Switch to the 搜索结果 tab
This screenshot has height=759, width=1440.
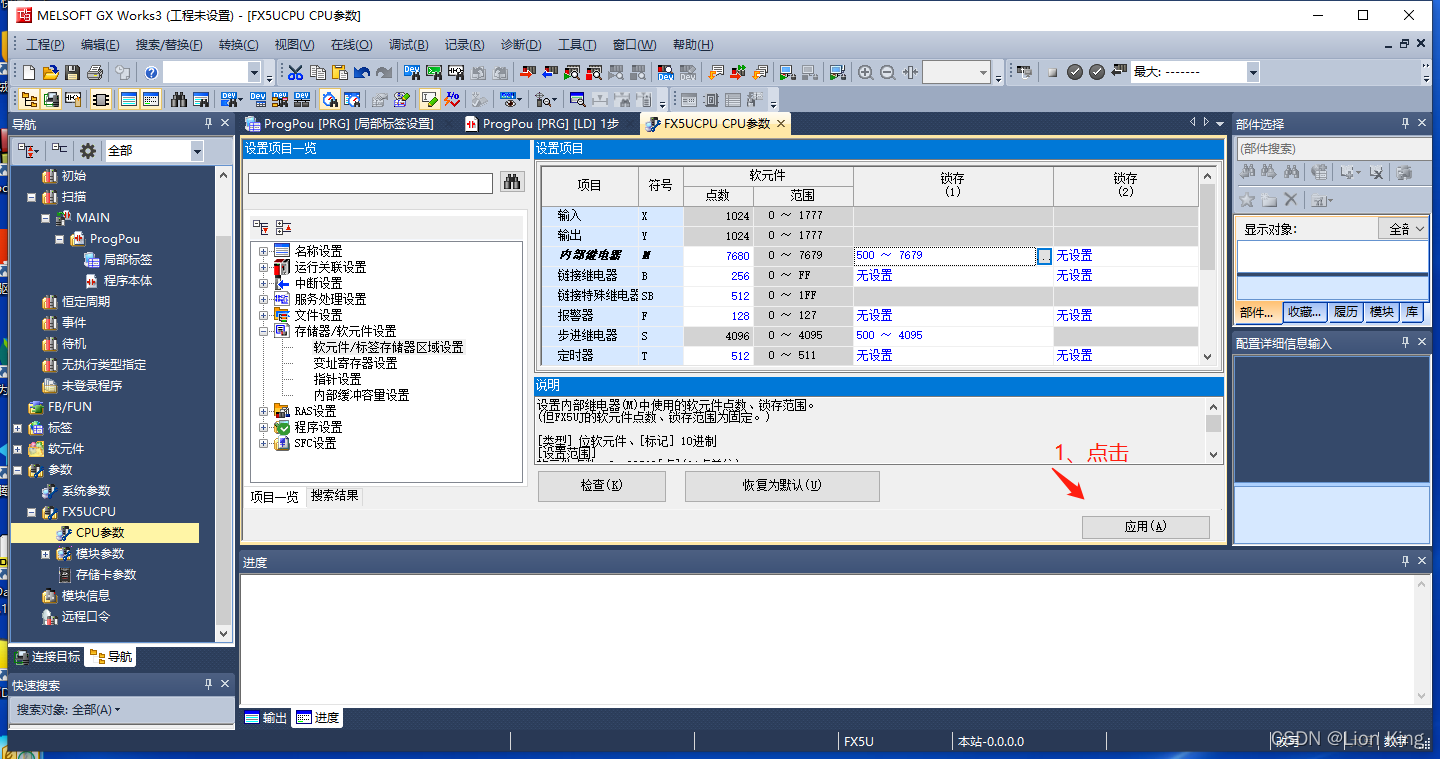pos(334,496)
